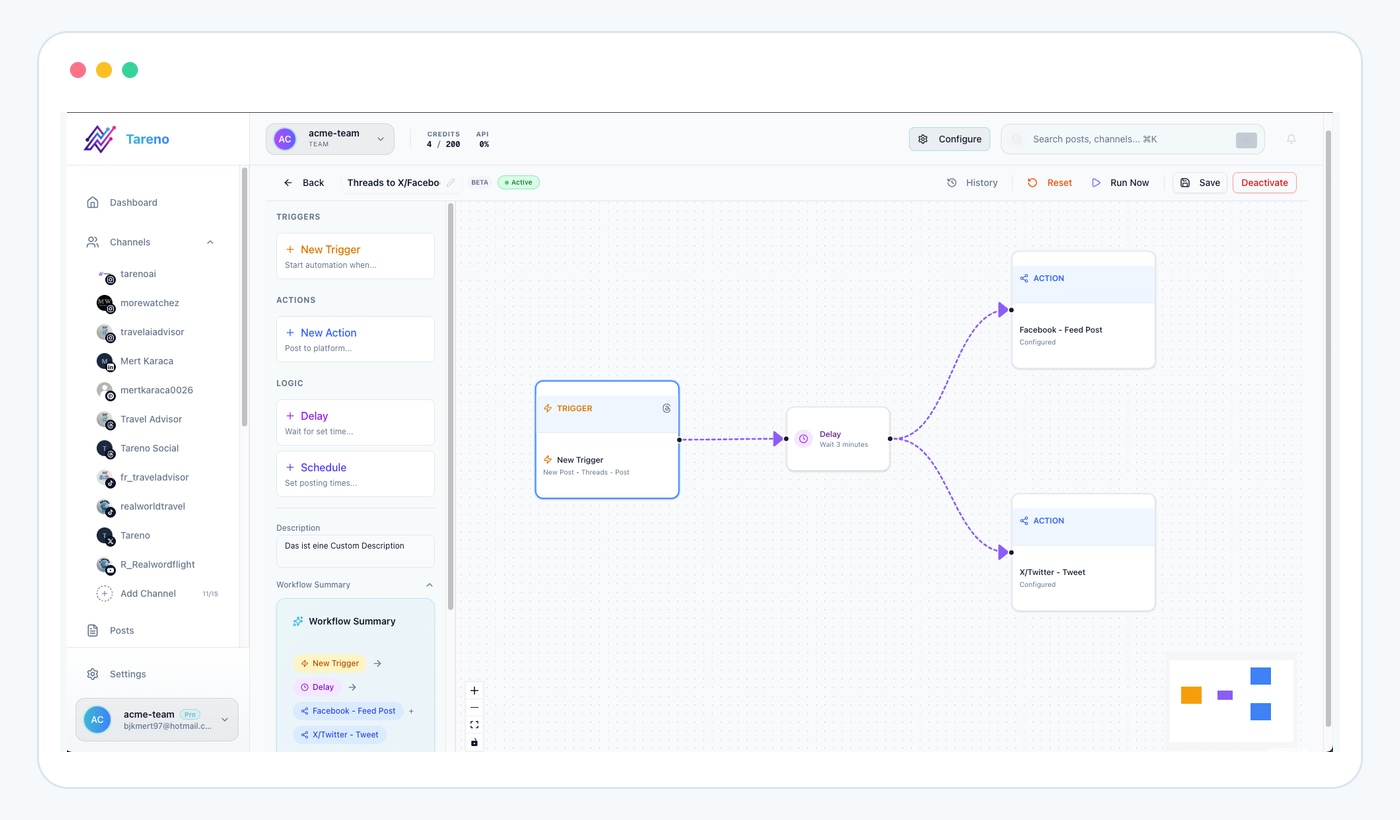Deactivate the workflow

coord(1264,182)
